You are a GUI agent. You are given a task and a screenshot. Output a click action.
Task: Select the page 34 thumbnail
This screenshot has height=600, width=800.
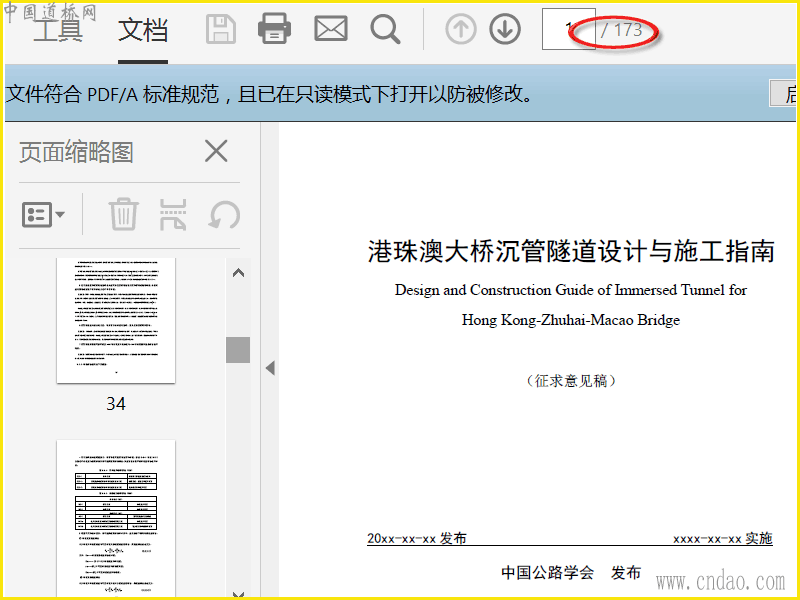click(x=116, y=320)
